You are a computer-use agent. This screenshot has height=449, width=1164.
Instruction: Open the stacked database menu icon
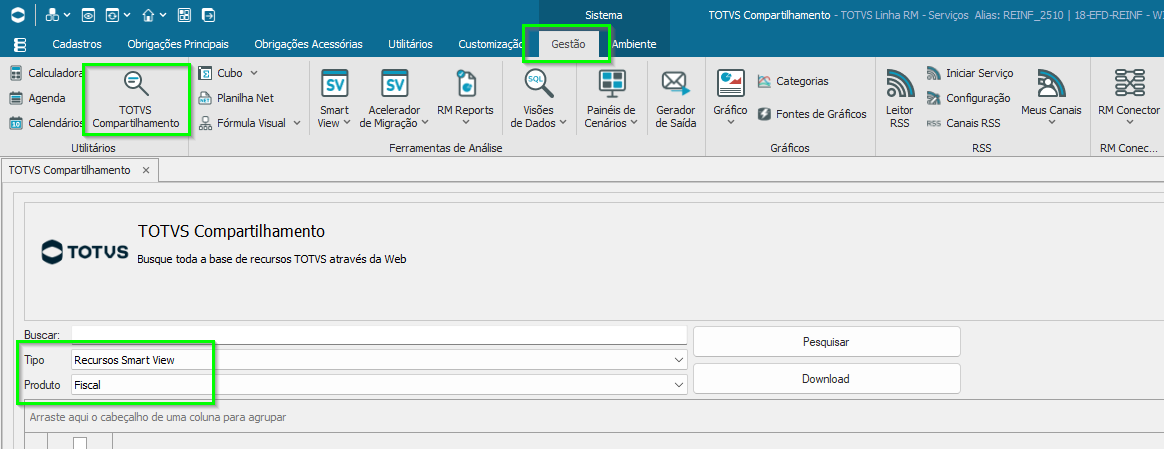click(x=20, y=45)
